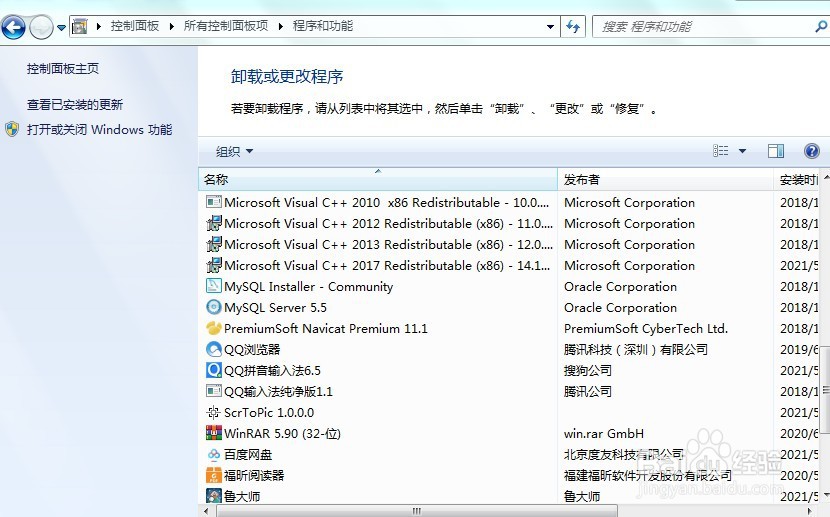
Task: Open 控制面板主页 link
Action: [x=62, y=68]
